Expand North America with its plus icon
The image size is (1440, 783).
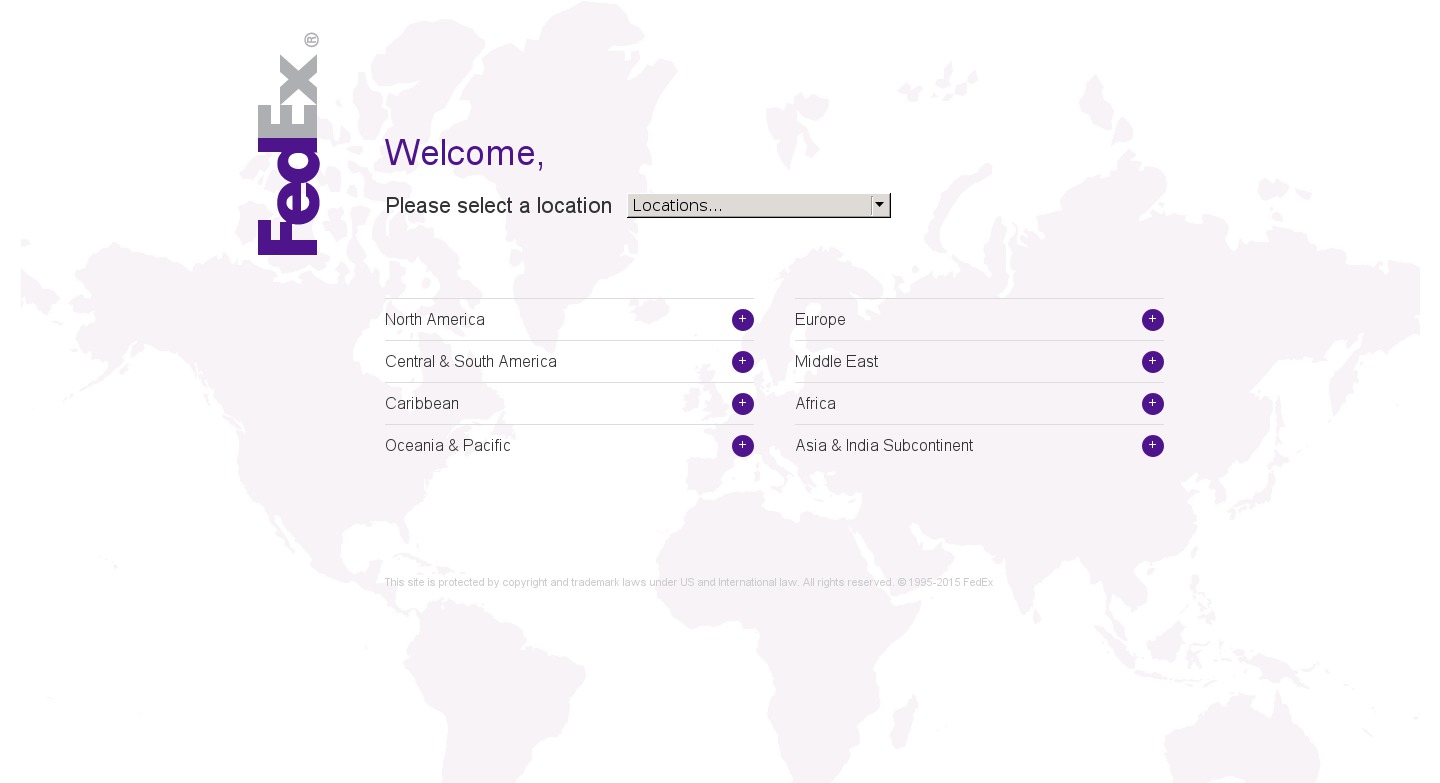pos(742,320)
